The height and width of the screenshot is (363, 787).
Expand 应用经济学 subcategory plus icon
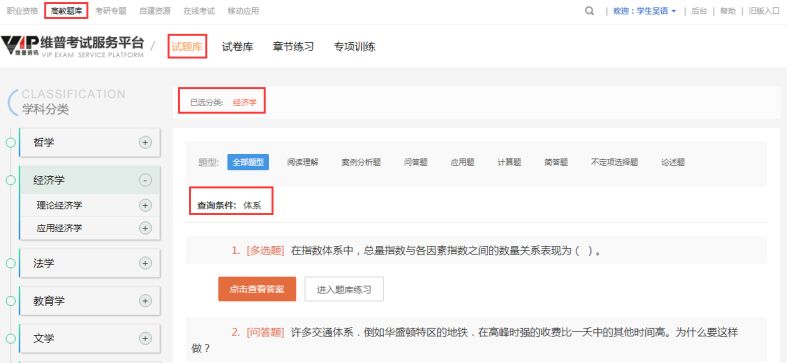pos(145,228)
